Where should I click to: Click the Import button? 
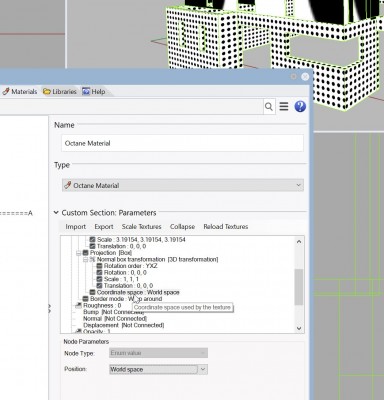(76, 227)
